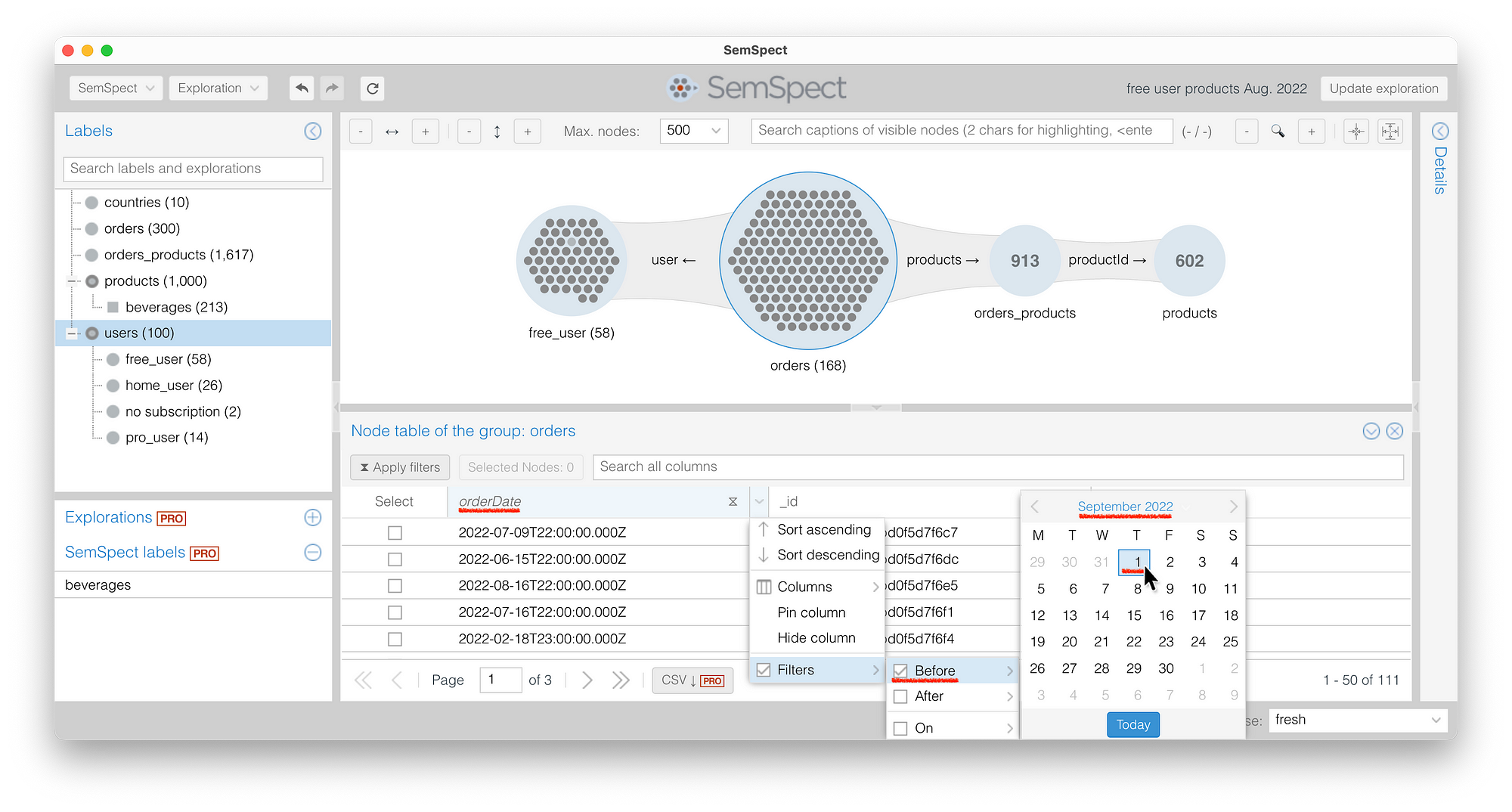Click the CSV export PRO button

click(x=692, y=680)
